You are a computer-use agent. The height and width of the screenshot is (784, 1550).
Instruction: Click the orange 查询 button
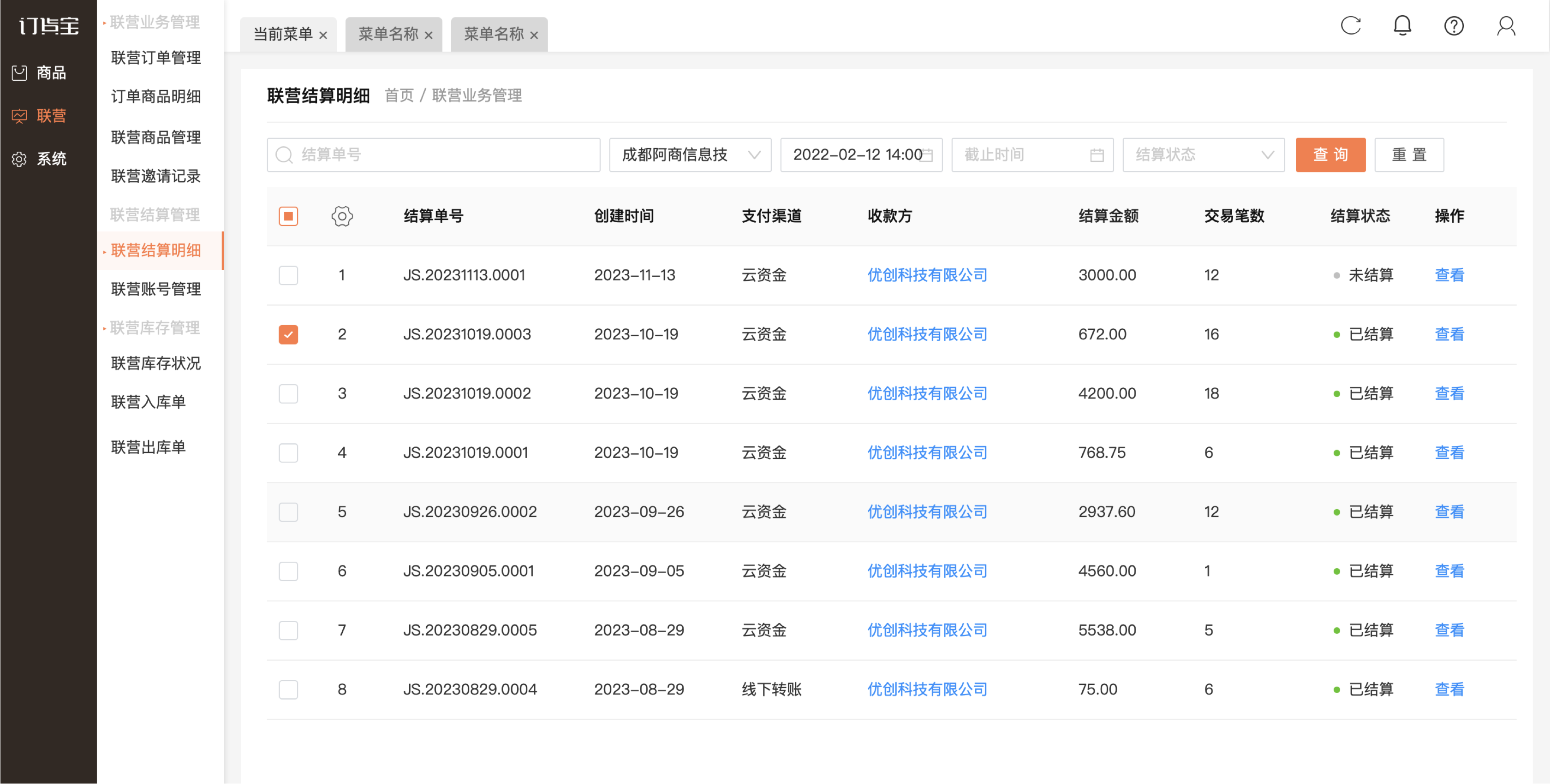coord(1330,155)
